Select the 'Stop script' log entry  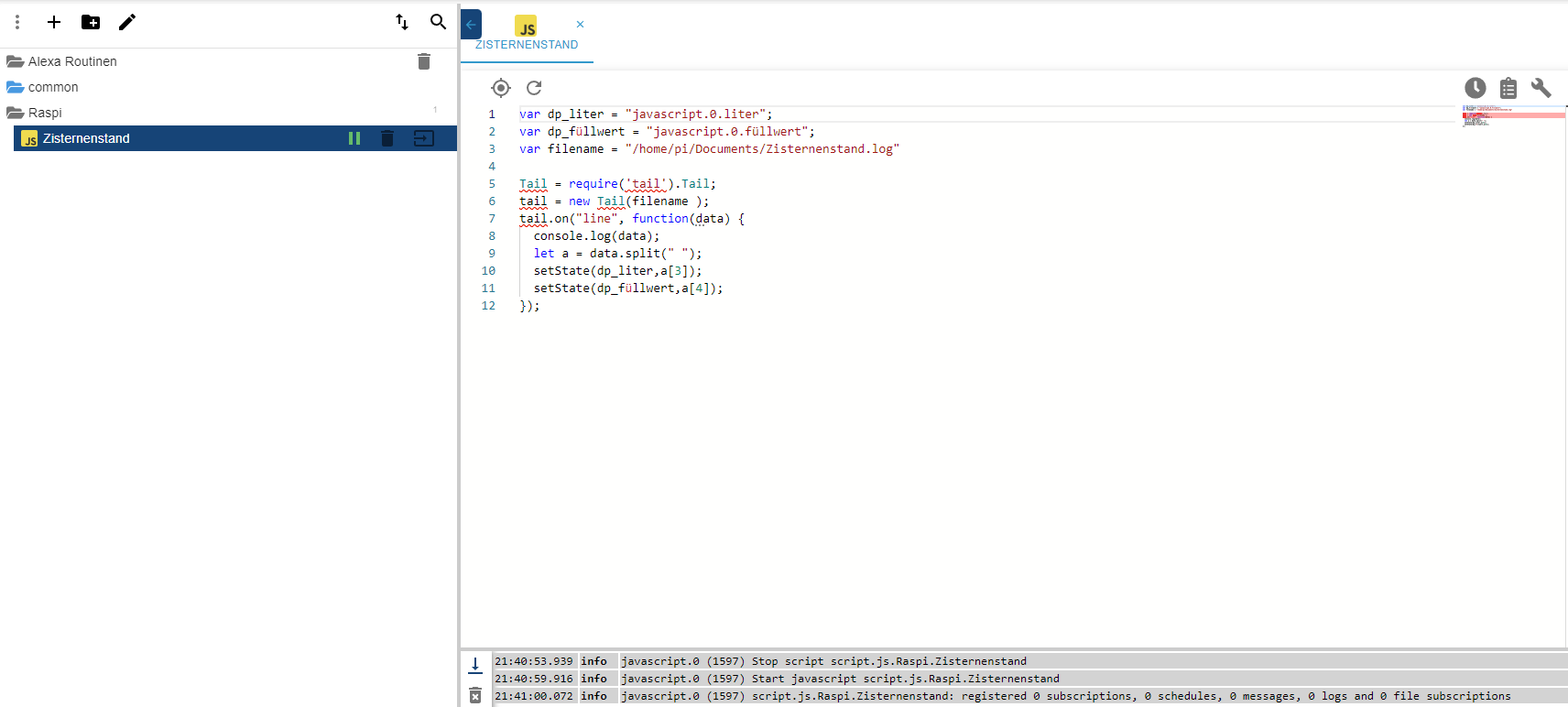pyautogui.click(x=1030, y=661)
